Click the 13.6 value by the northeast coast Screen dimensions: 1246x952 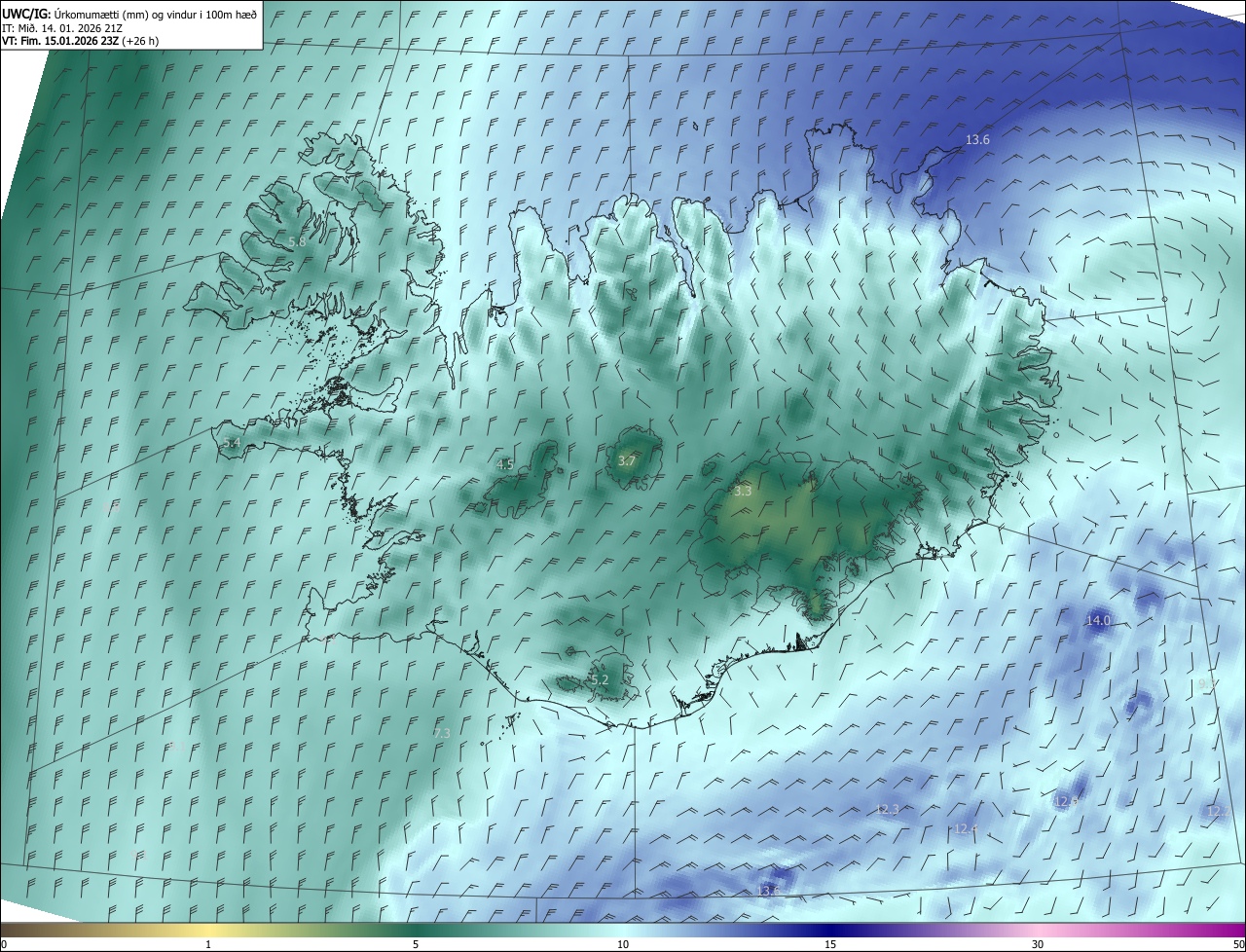coord(977,140)
